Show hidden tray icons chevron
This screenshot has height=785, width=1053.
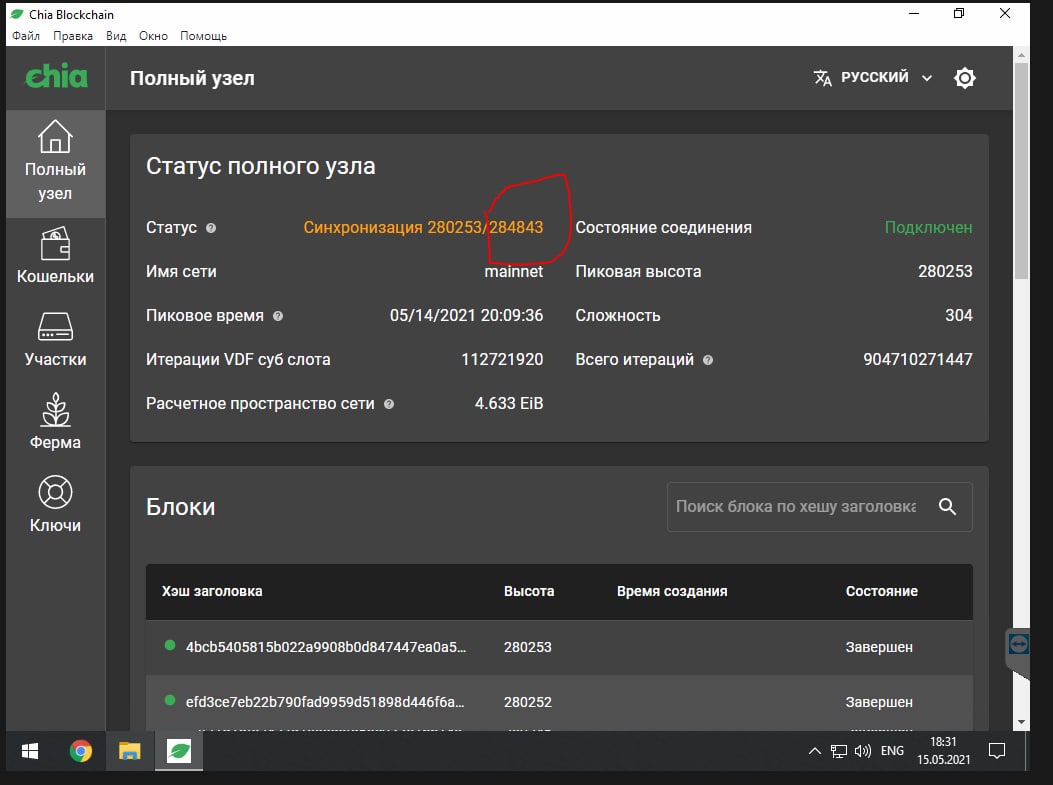tap(815, 751)
